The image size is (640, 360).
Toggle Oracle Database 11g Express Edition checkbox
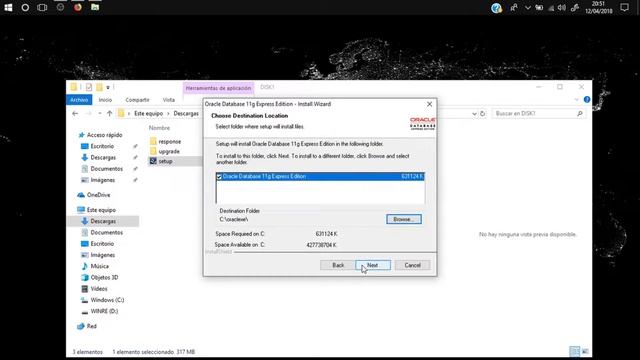(x=219, y=177)
